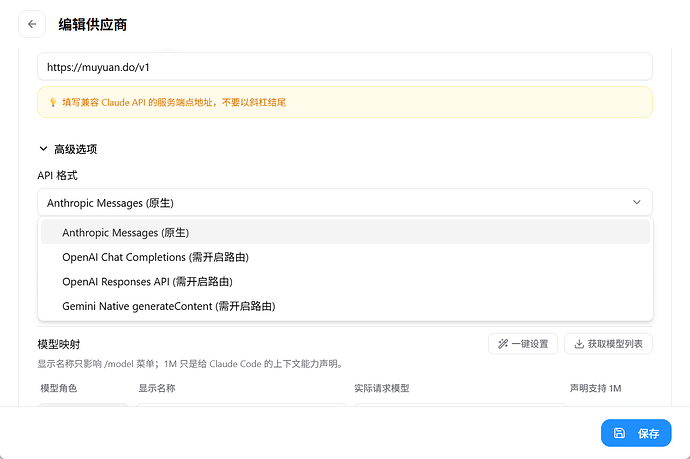The height and width of the screenshot is (459, 690).
Task: Click the 实际请求模型 column header
Action: (x=382, y=388)
